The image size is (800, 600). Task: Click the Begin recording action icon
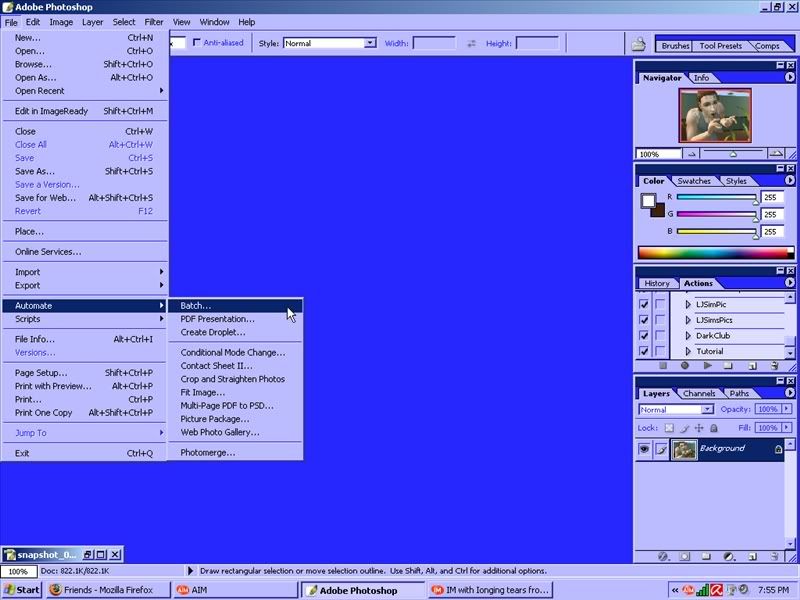[x=685, y=365]
